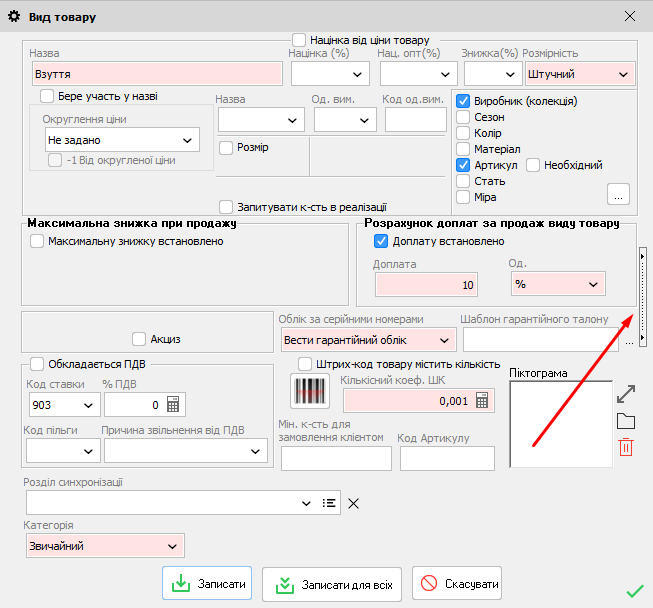Click the Назва text field
This screenshot has width=653, height=608.
click(x=156, y=74)
